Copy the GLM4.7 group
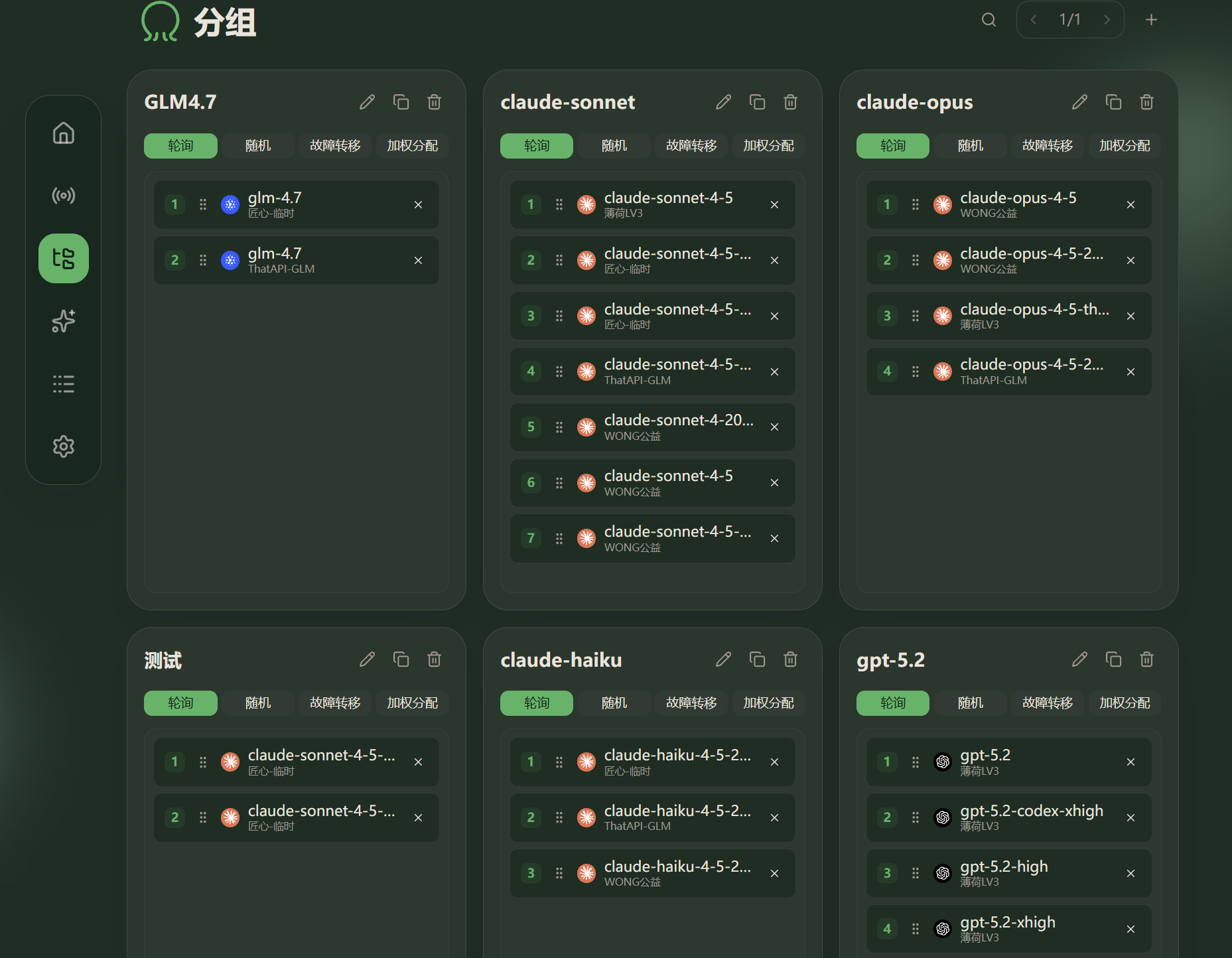 tap(401, 102)
